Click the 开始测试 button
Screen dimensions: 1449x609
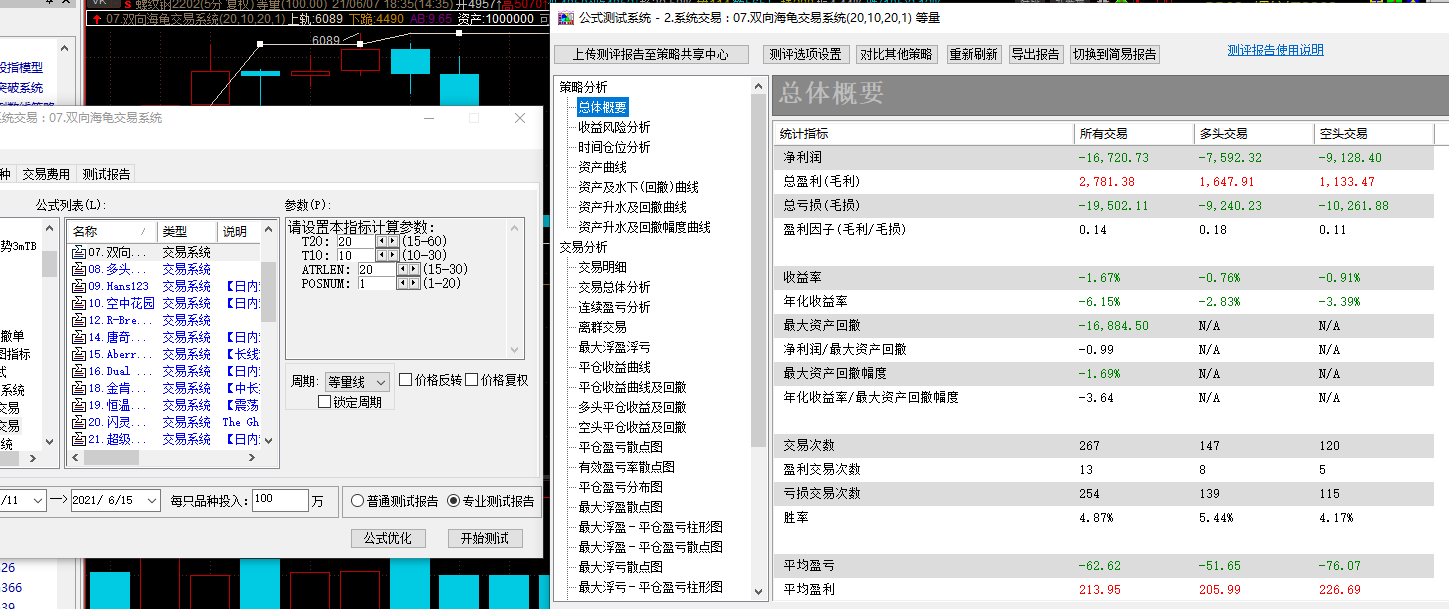coord(485,538)
